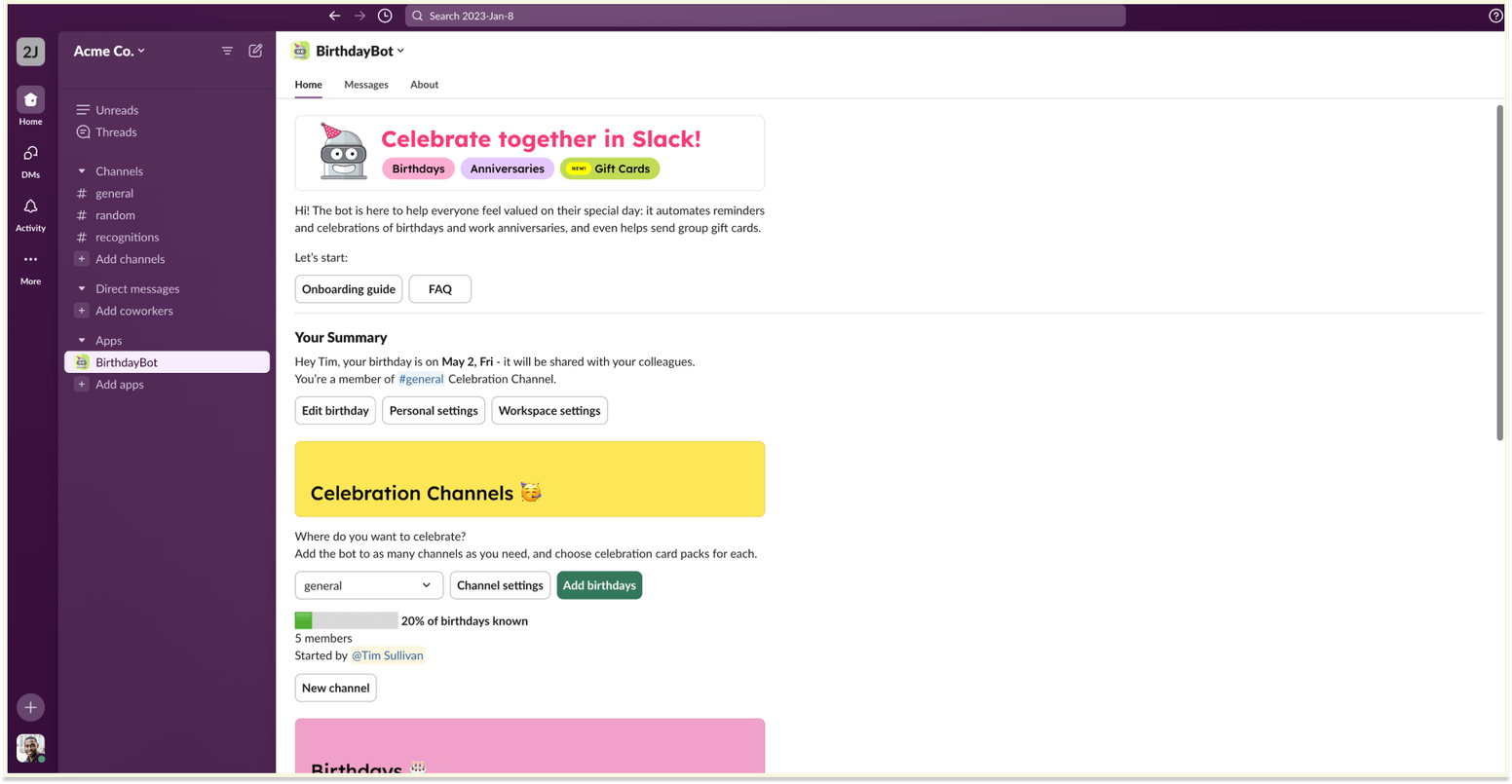The image size is (1512, 784).
Task: Switch to the Messages tab
Action: click(x=366, y=85)
